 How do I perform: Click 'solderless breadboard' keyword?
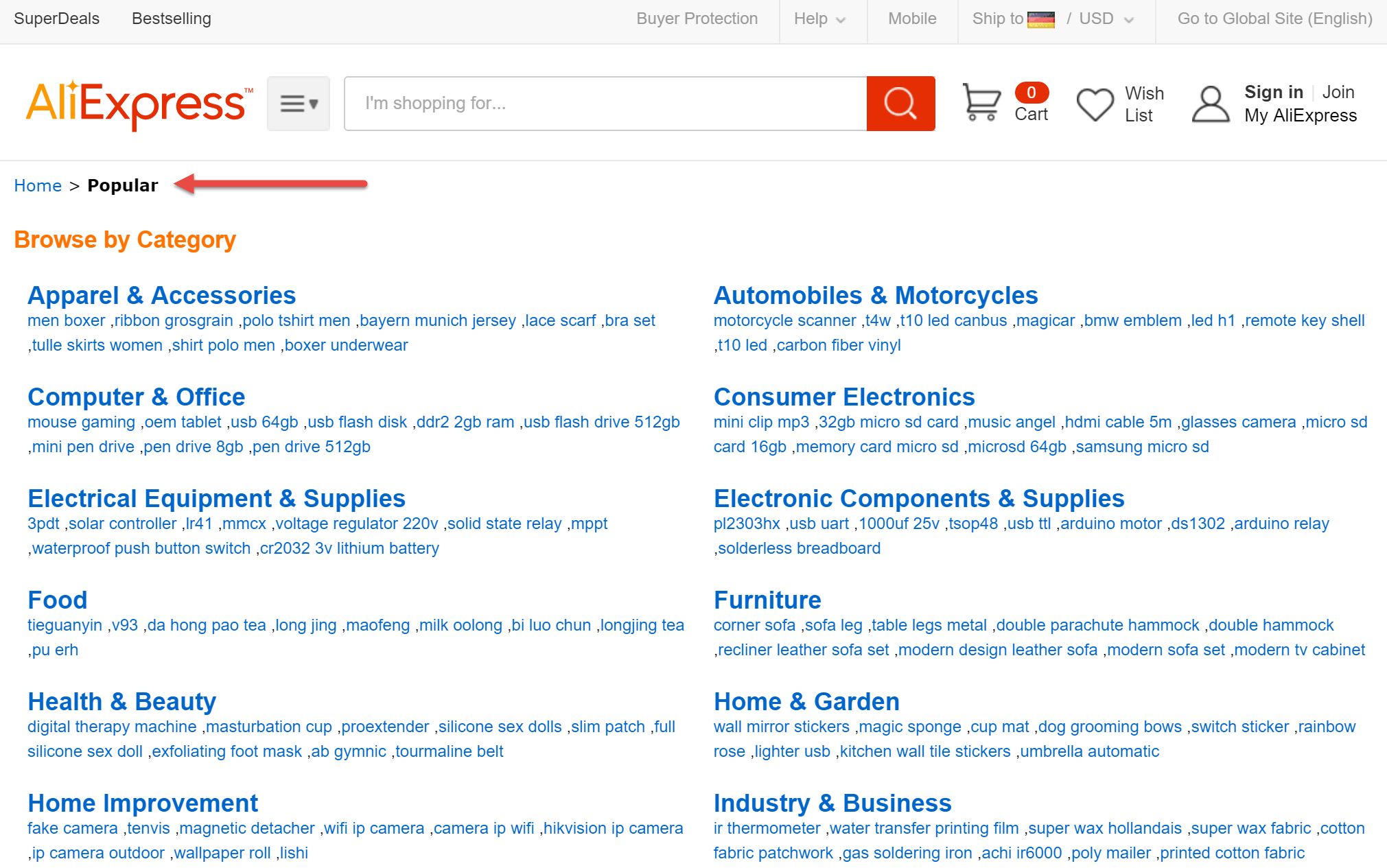tap(800, 548)
